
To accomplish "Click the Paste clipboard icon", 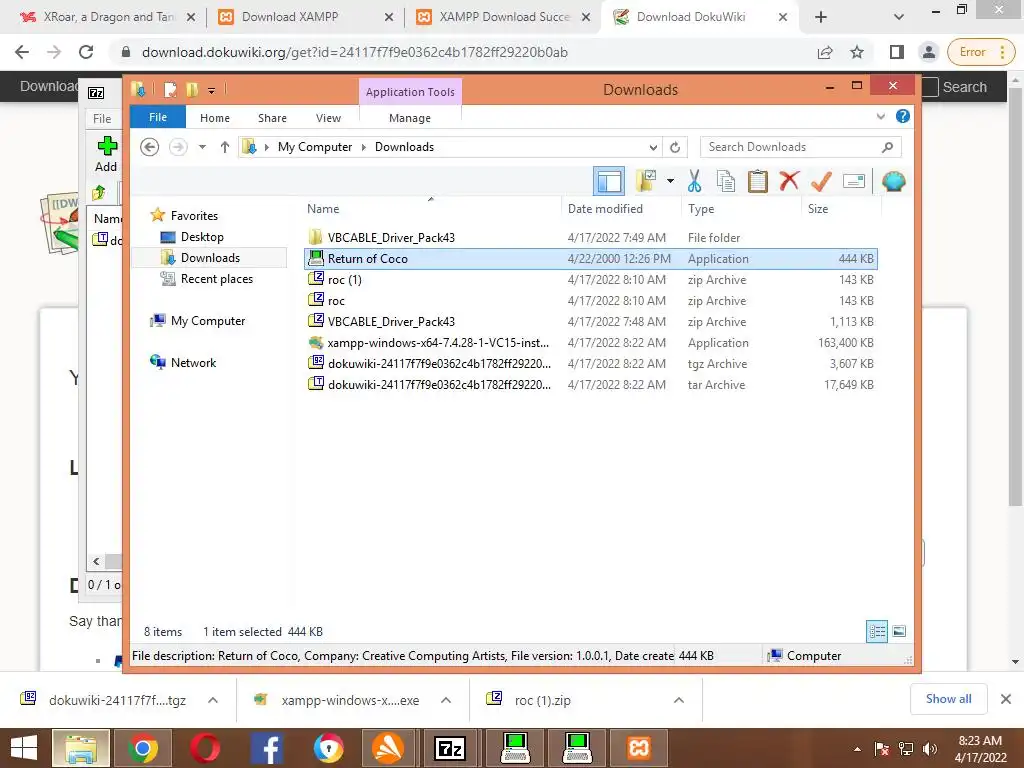I will click(x=757, y=181).
